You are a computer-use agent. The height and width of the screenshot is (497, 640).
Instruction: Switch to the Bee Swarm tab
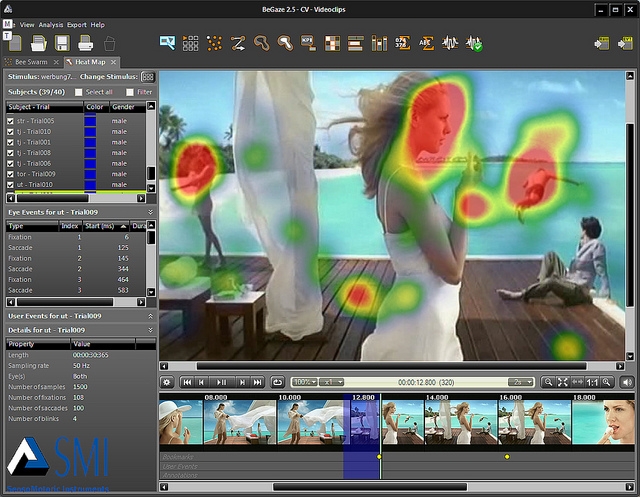pos(33,62)
